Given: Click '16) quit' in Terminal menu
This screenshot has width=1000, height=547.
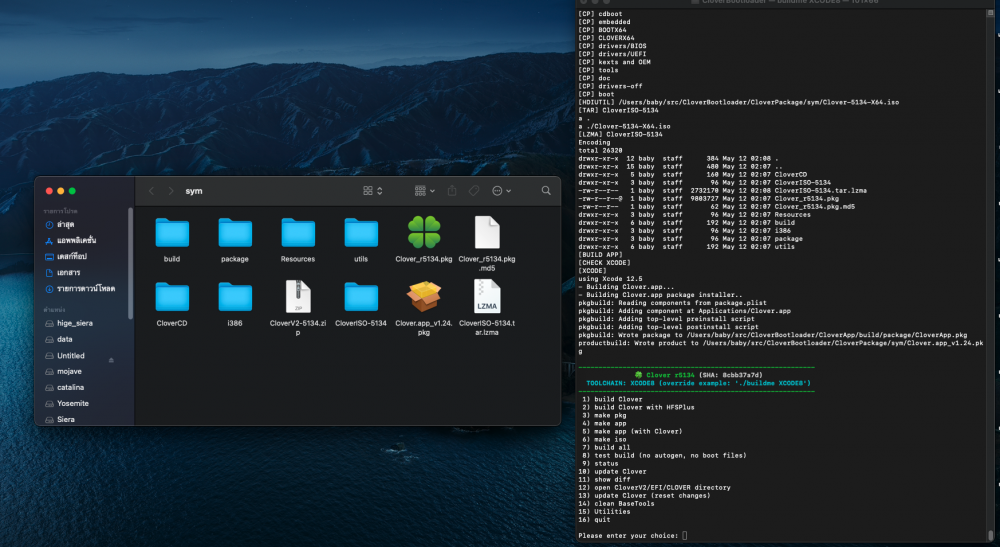Looking at the screenshot, I should click(x=594, y=520).
